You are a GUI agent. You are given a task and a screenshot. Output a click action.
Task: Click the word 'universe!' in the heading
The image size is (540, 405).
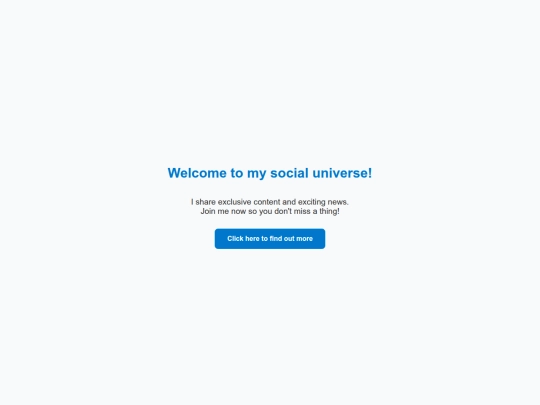click(342, 173)
